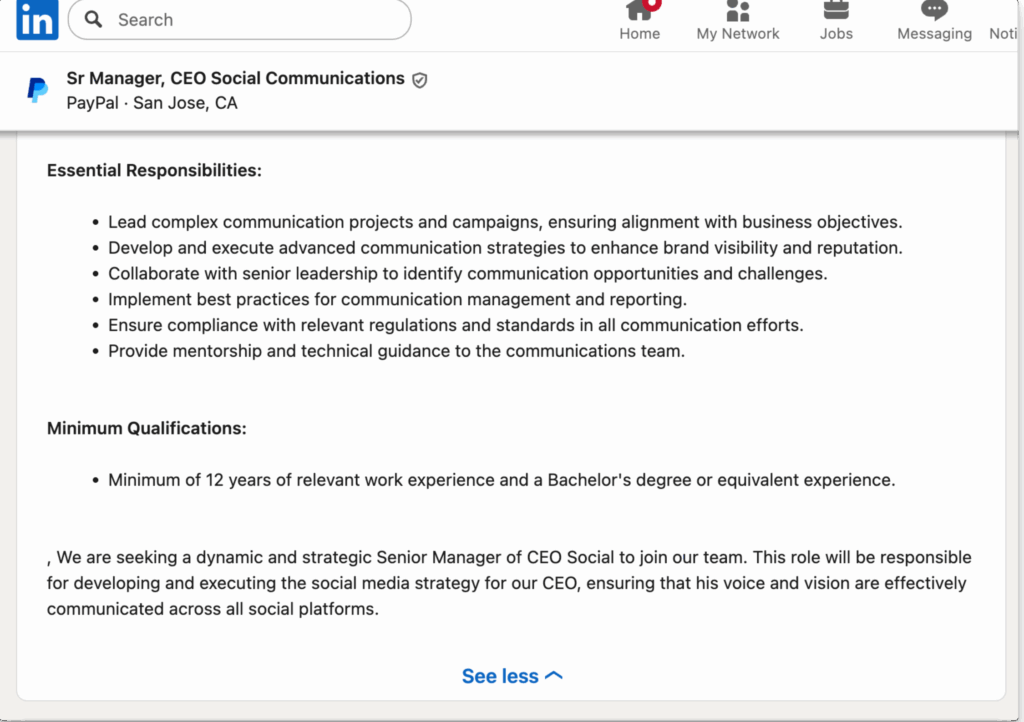Image resolution: width=1024 pixels, height=722 pixels.
Task: Click the Essential Responsibilities heading
Action: [x=154, y=170]
